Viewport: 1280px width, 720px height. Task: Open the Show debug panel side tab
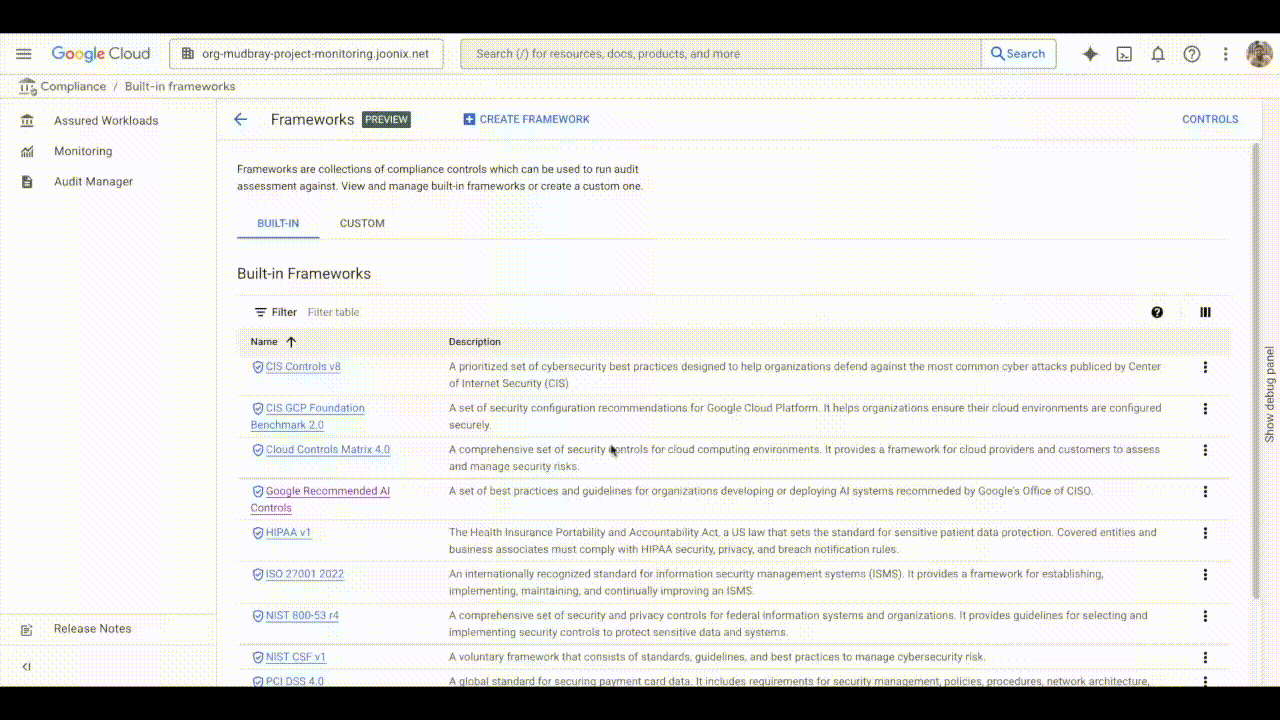coord(1270,394)
